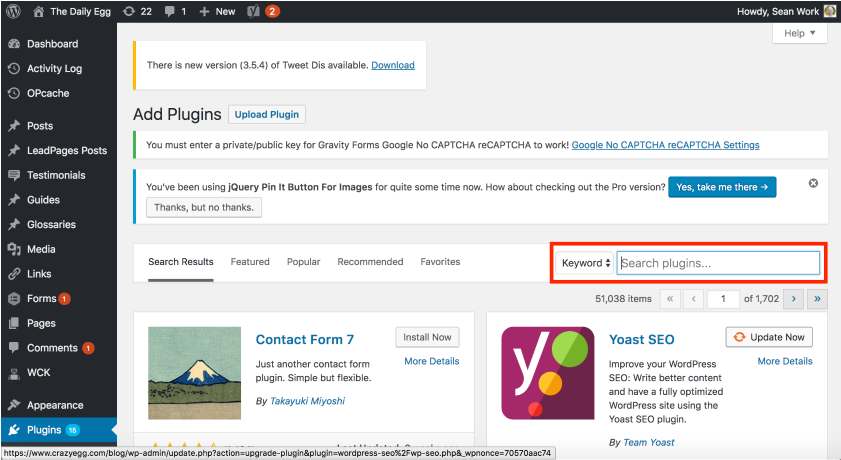The image size is (841, 460).
Task: Switch to the Popular tab
Action: pyautogui.click(x=303, y=262)
